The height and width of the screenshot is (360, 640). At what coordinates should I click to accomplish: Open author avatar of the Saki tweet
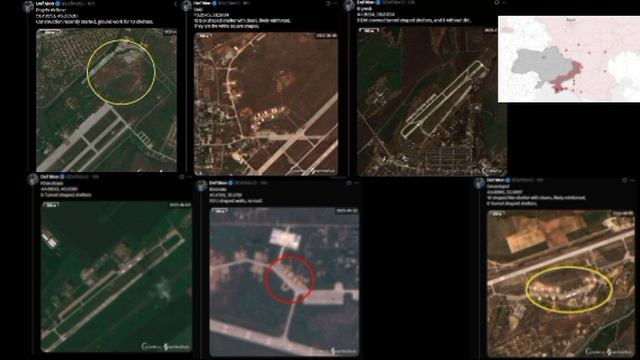187,6
